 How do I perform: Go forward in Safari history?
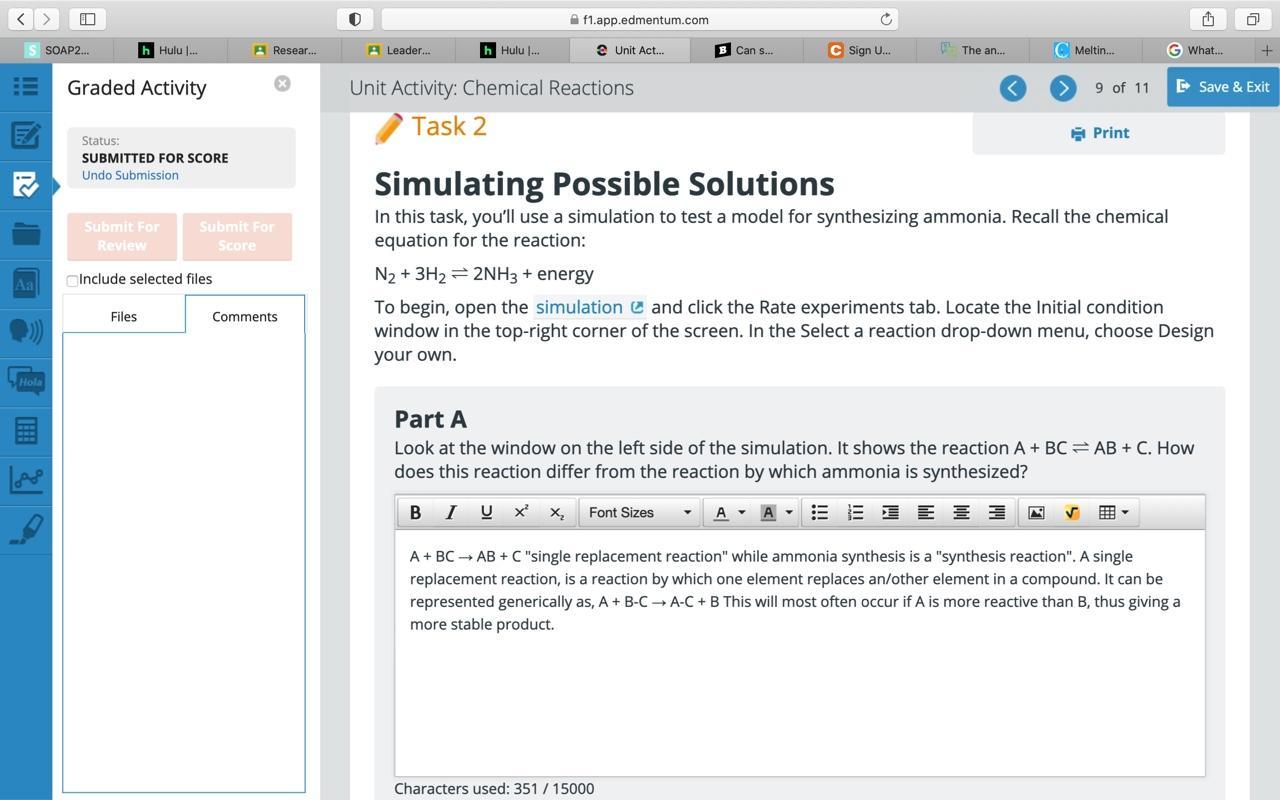point(46,19)
